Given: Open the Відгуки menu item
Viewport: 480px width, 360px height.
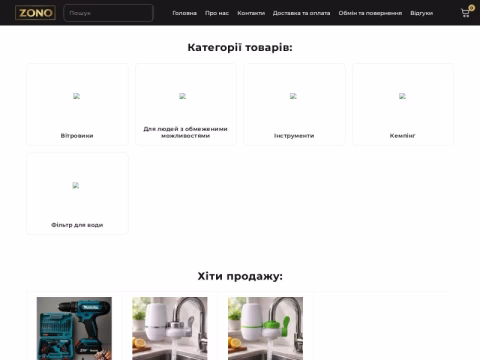Looking at the screenshot, I should click(x=422, y=13).
